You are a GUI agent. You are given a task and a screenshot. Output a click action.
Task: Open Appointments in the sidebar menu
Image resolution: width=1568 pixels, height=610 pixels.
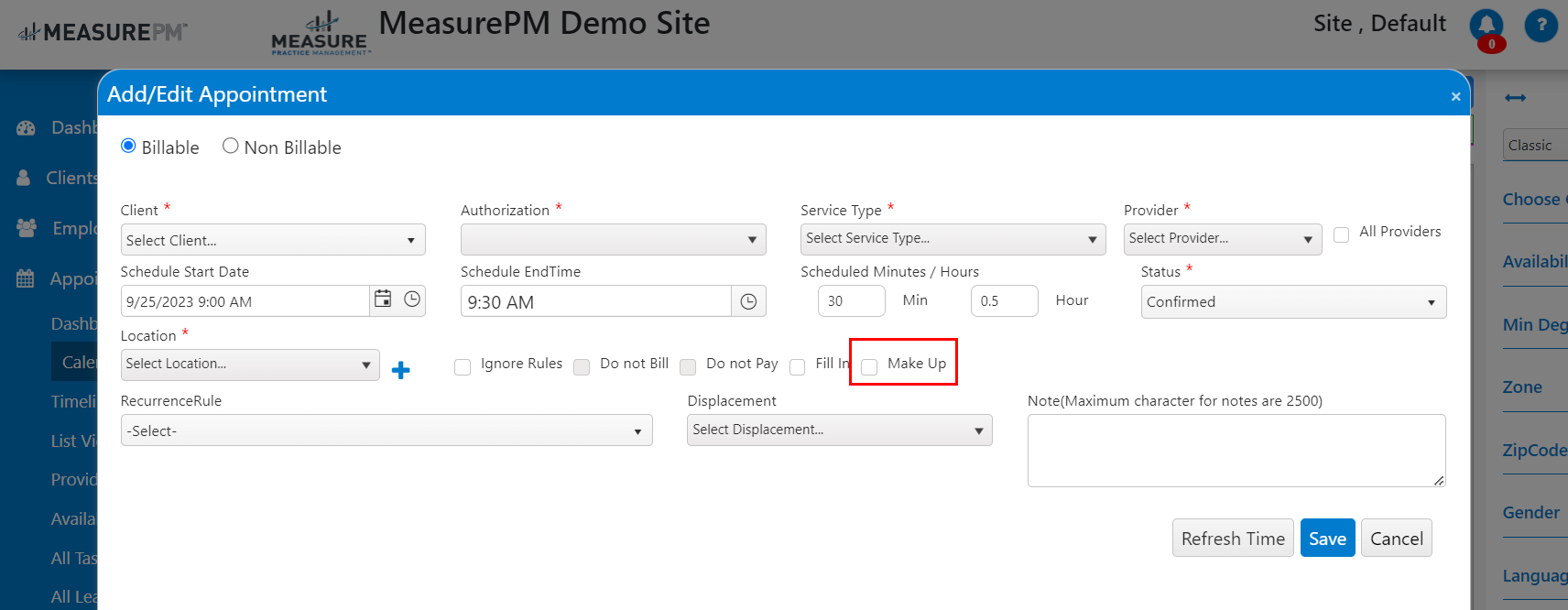tap(73, 278)
